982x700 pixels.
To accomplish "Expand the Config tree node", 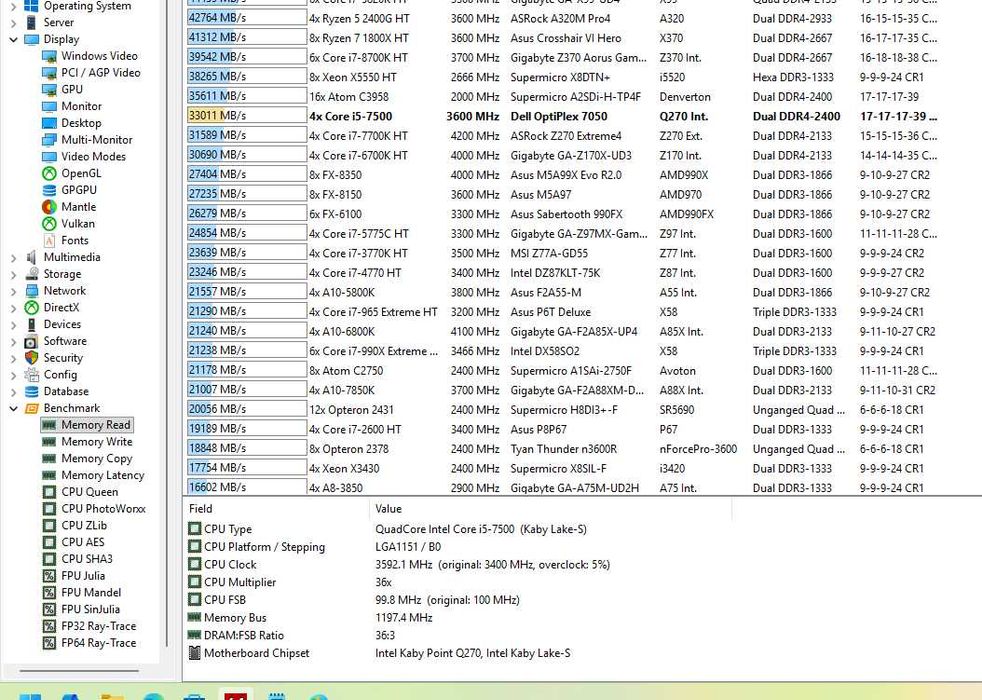I will click(13, 375).
